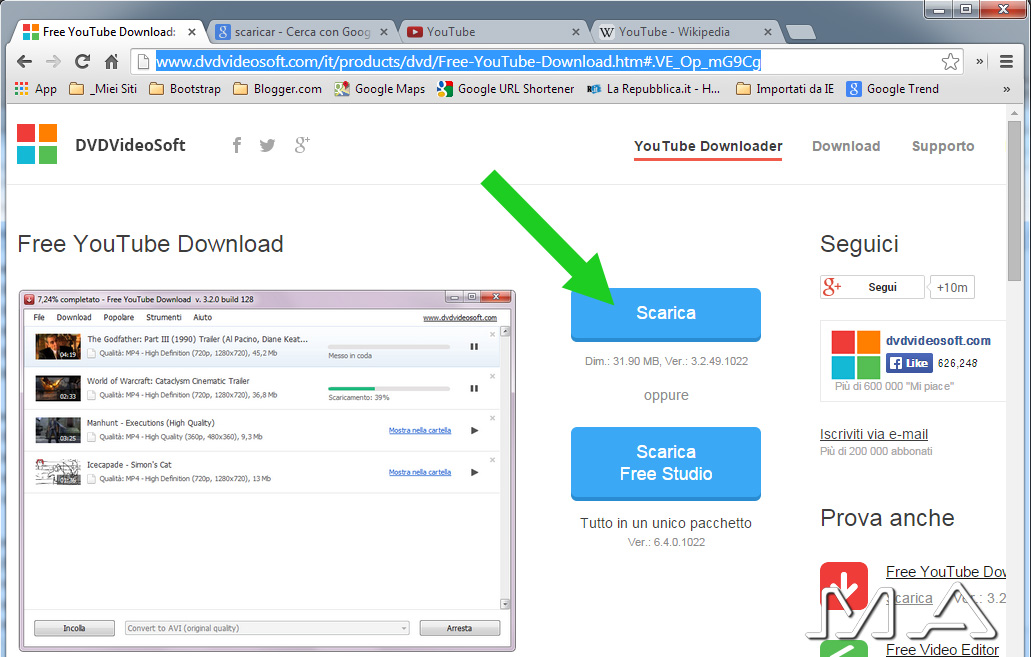This screenshot has height=657, width=1031.
Task: Click the Facebook Like button
Action: coord(909,363)
